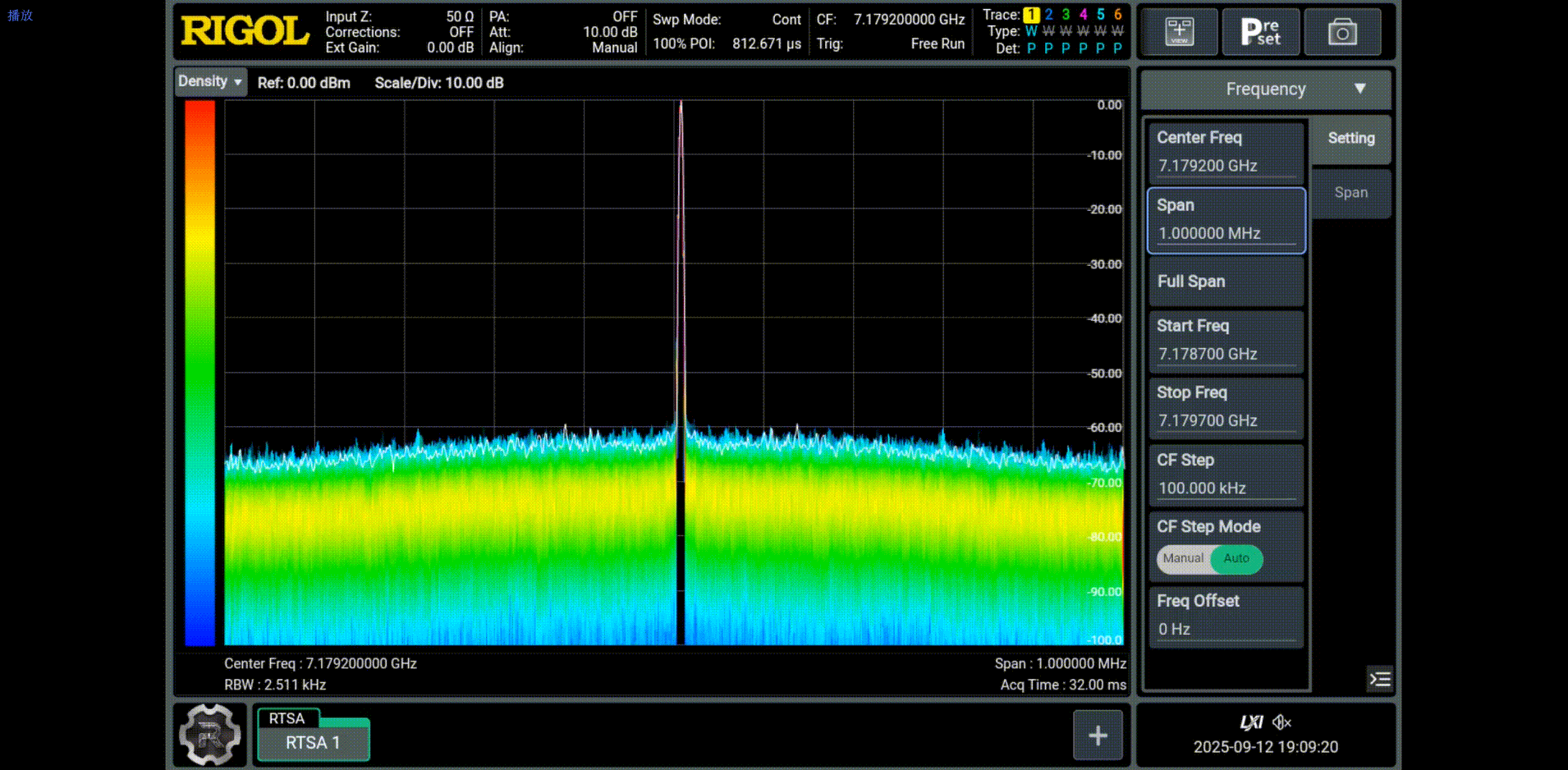Select trace number 6
The image size is (1568, 770).
(1117, 15)
